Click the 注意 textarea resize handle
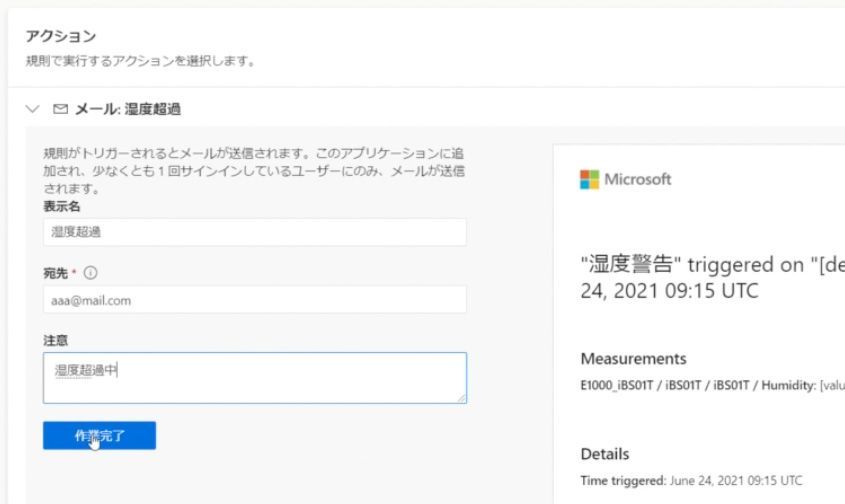 click(461, 398)
